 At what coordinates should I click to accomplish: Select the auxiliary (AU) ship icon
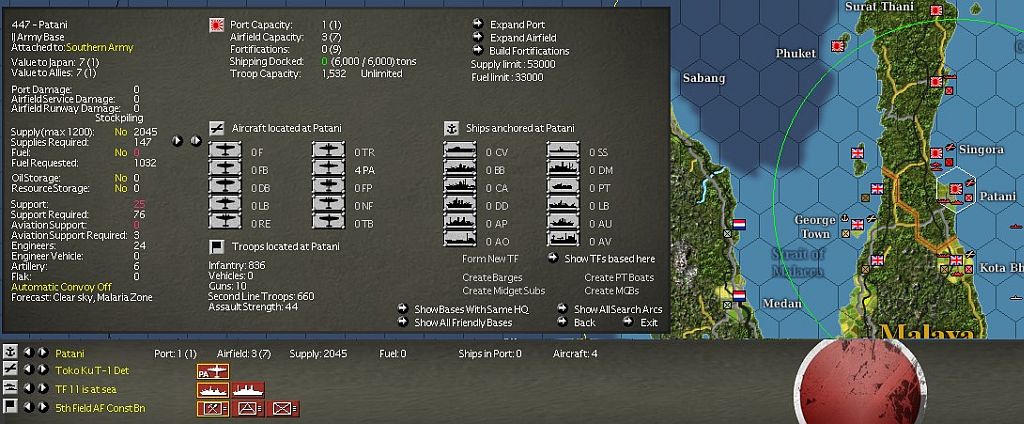[564, 222]
